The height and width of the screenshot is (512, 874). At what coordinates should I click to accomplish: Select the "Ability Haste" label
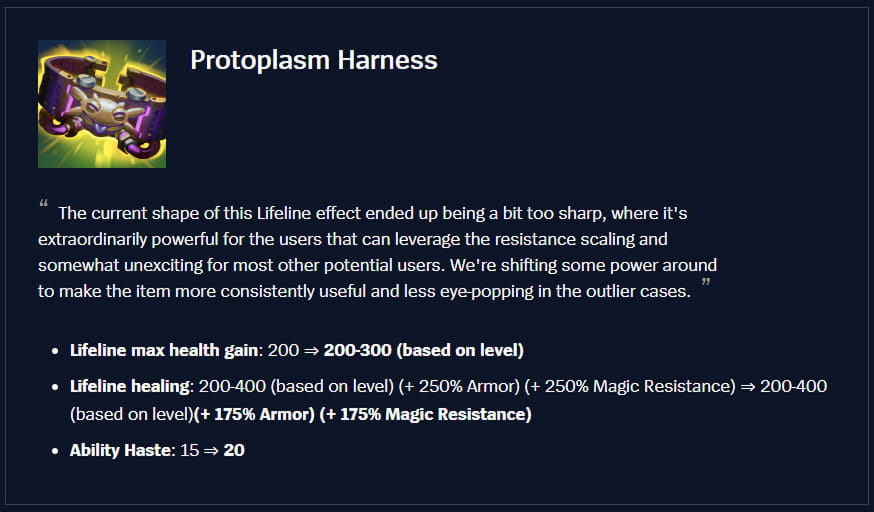[x=120, y=451]
